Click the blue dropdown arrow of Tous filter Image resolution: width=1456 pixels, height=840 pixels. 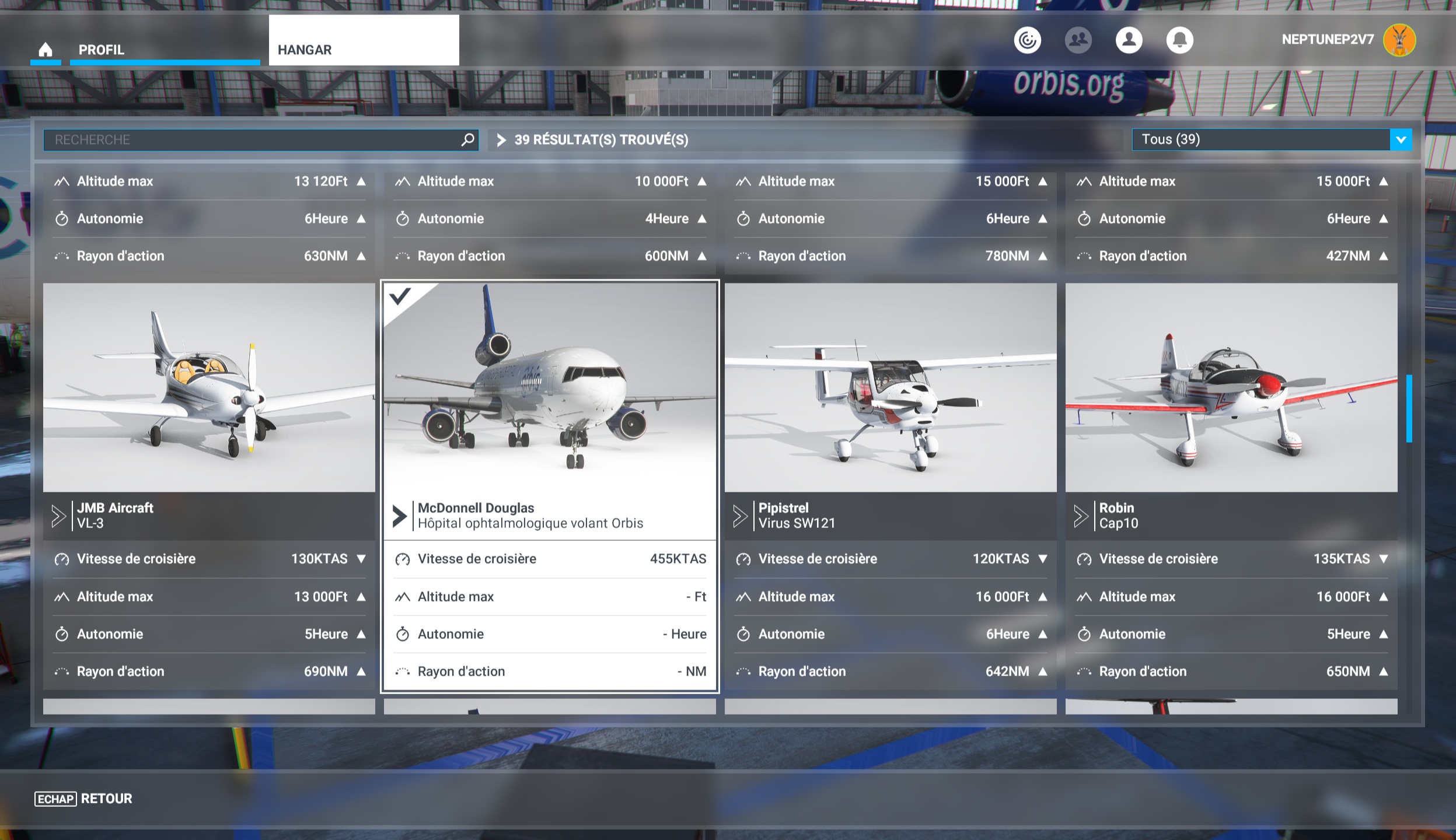(1401, 139)
